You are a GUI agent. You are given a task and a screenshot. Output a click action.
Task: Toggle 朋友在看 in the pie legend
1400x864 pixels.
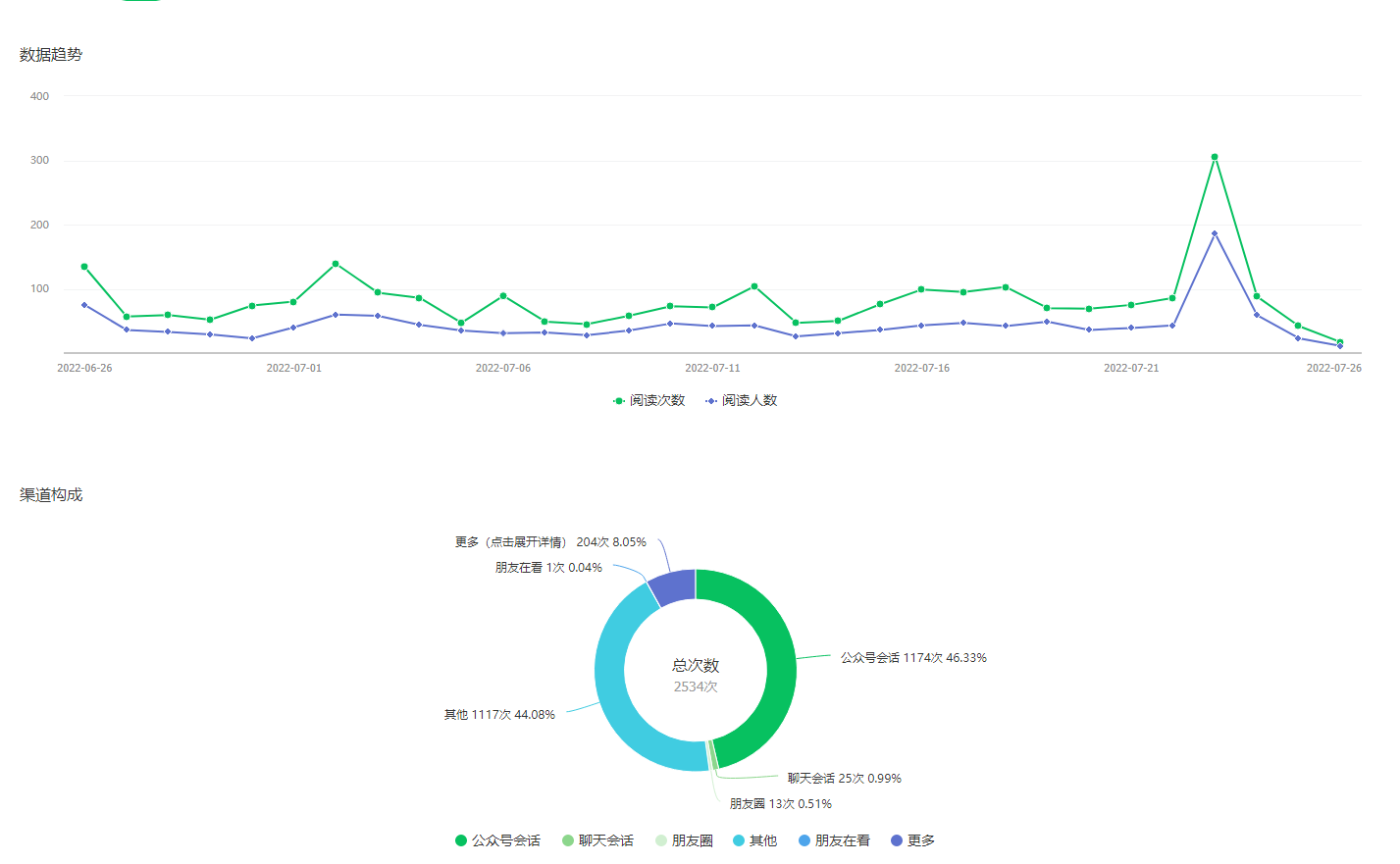(x=834, y=840)
